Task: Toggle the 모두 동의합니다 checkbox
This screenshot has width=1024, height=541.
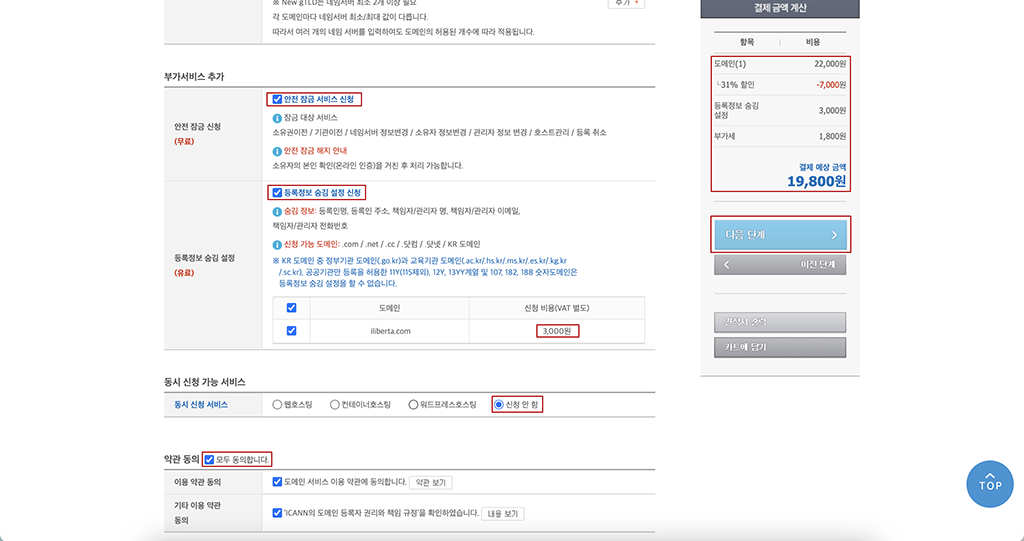Action: (x=209, y=460)
